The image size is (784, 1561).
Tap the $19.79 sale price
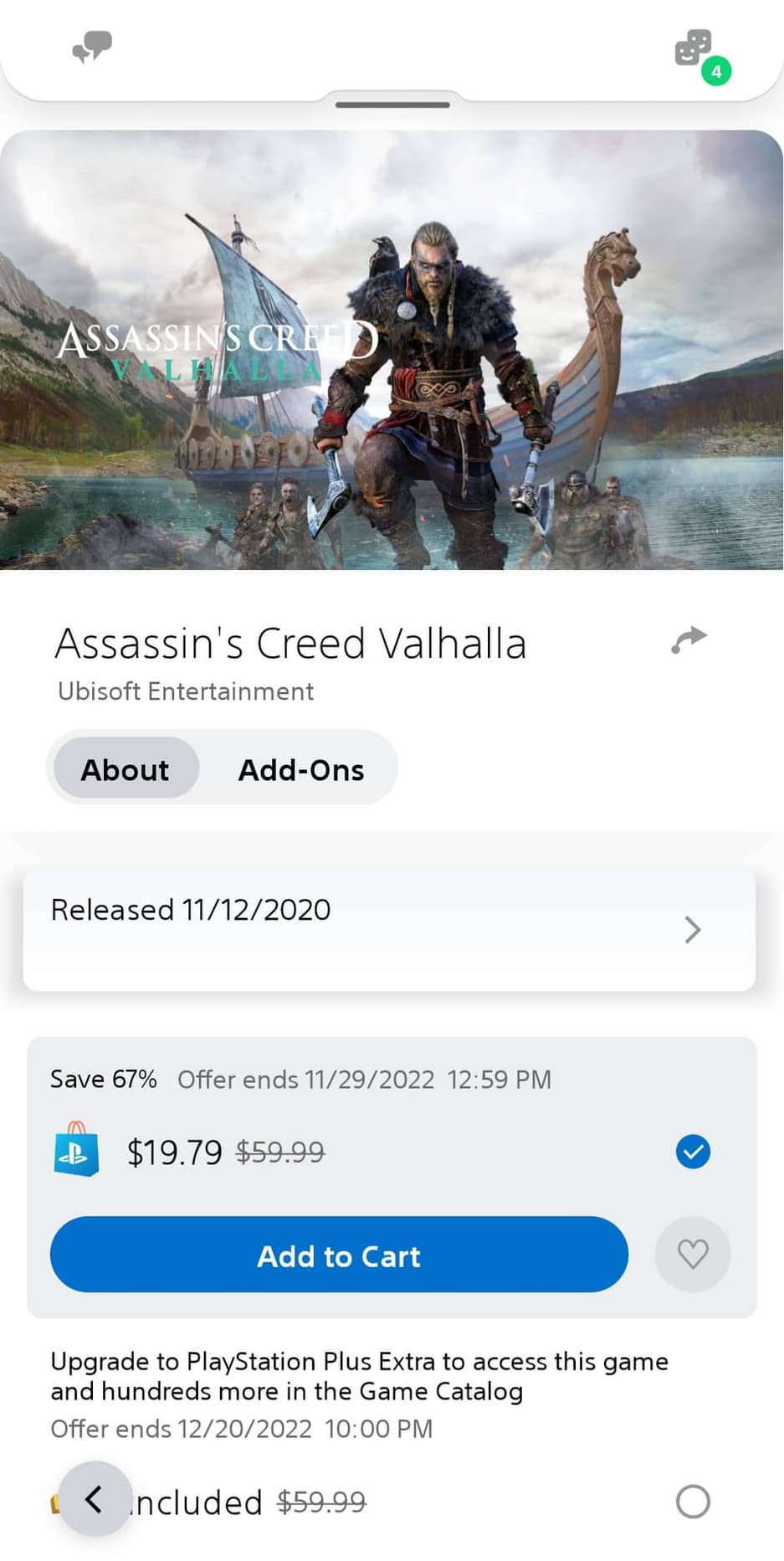coord(174,1153)
